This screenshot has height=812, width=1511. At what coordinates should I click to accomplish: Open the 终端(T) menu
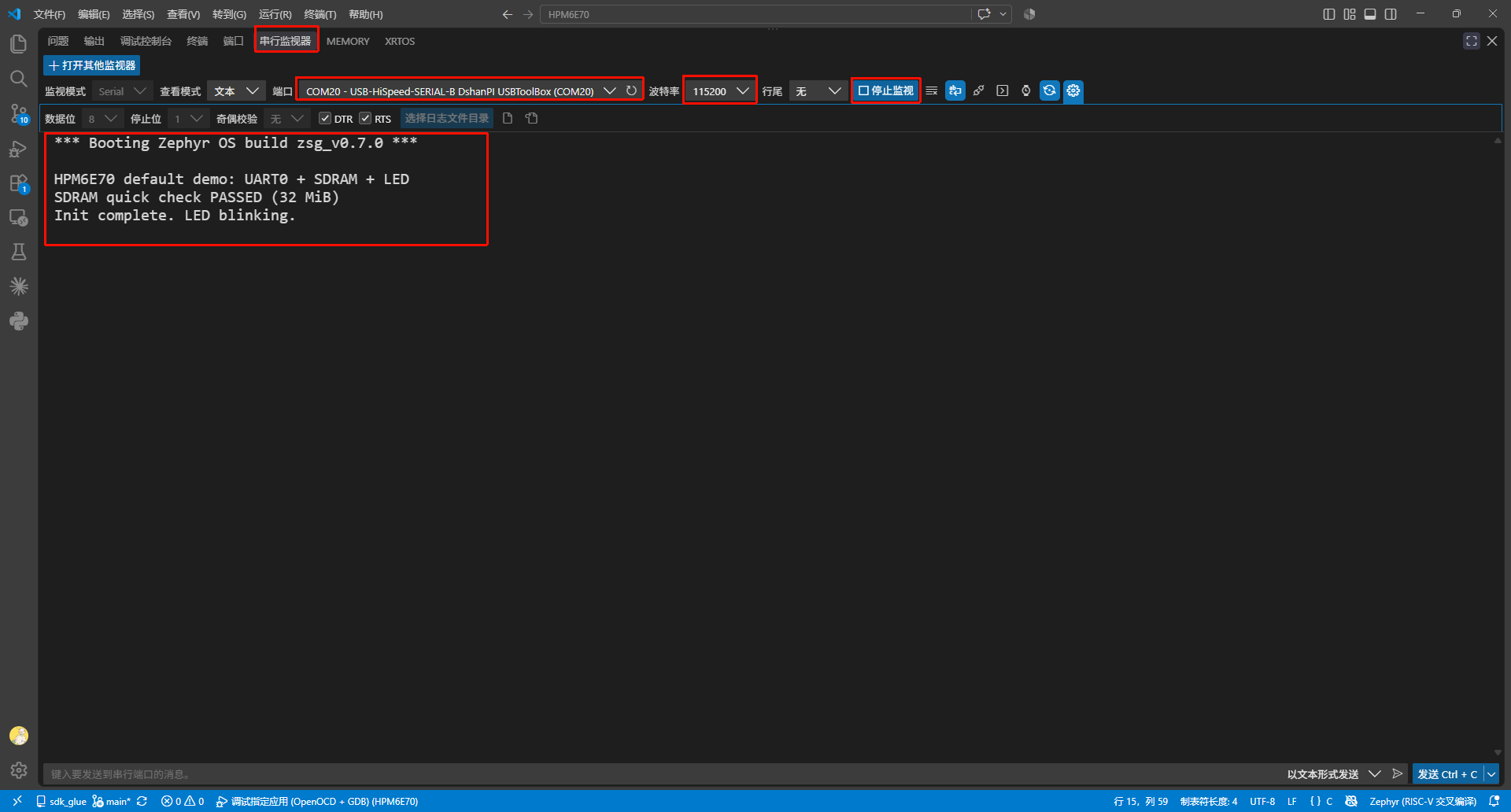[x=320, y=14]
